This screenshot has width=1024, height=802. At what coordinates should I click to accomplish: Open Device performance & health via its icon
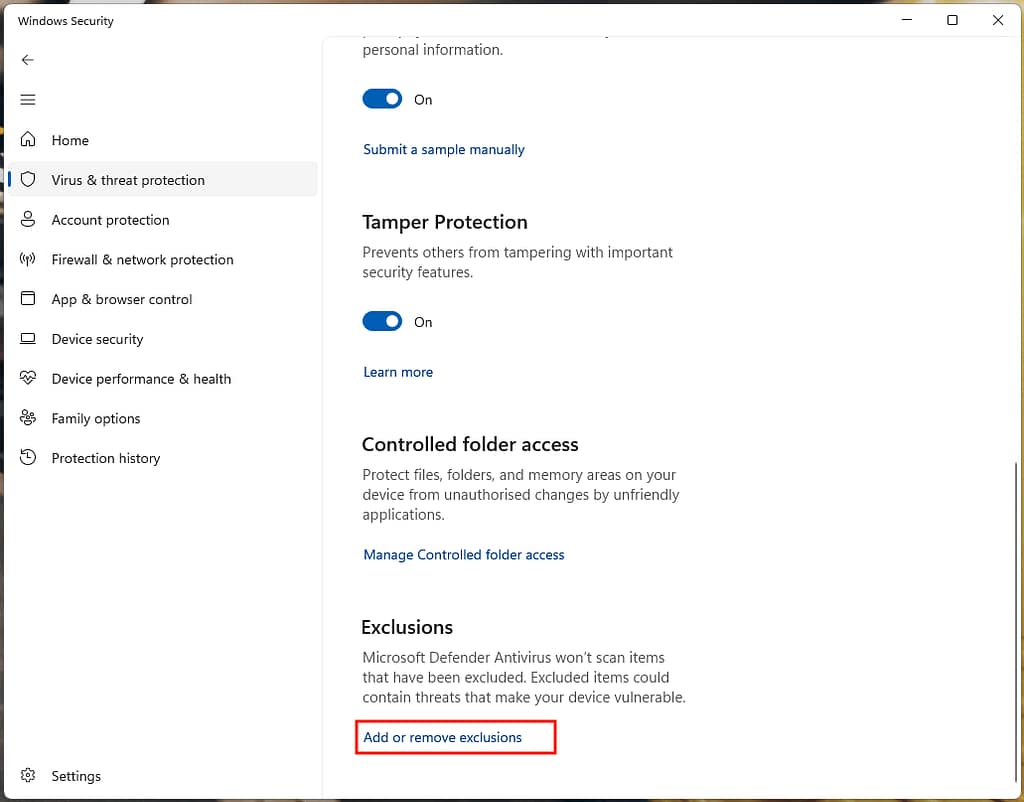coord(28,379)
